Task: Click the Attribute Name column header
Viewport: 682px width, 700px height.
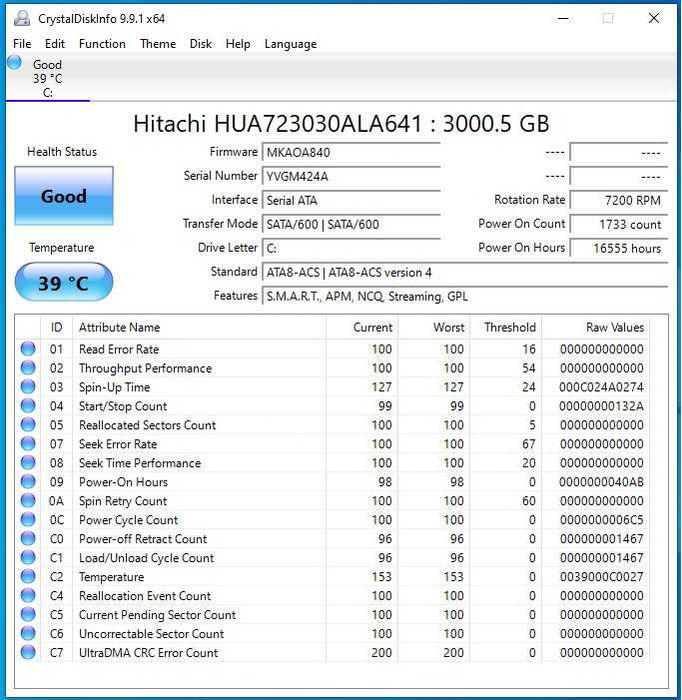Action: point(200,327)
